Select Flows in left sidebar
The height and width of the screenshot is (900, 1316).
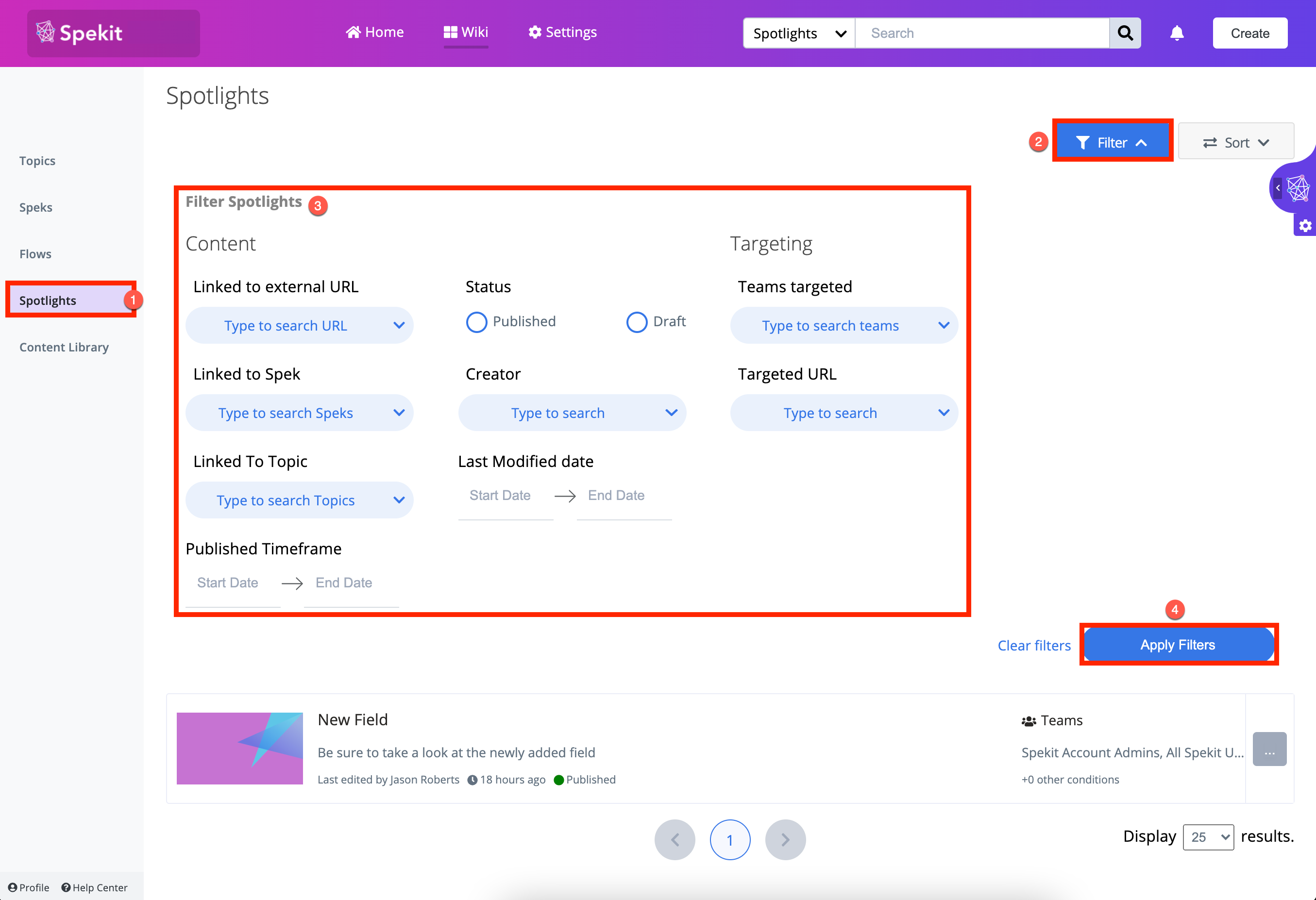tap(35, 253)
